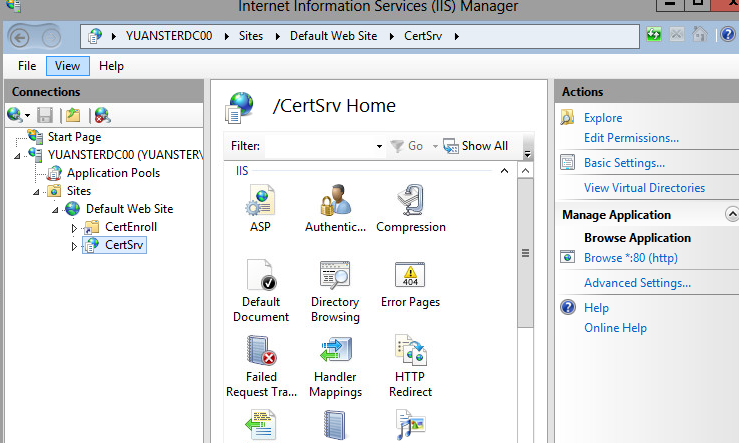Open dropdown after CertSrv in address bar
This screenshot has height=443, width=739.
[456, 36]
